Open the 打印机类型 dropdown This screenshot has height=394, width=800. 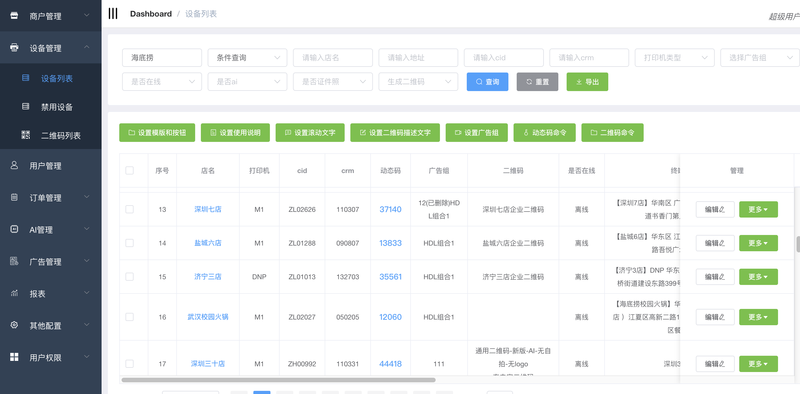pyautogui.click(x=674, y=58)
